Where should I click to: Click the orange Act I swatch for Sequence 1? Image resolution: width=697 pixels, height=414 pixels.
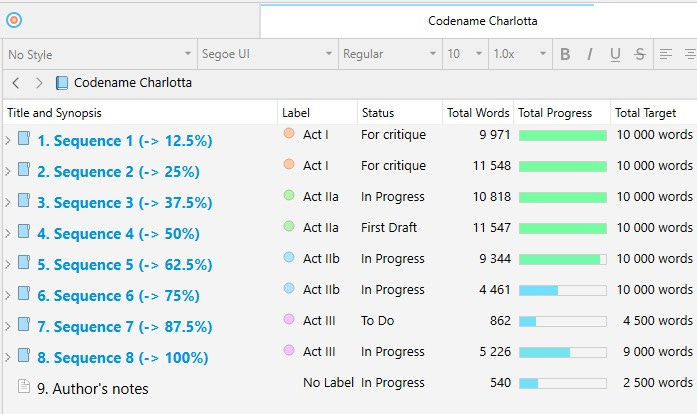[289, 133]
